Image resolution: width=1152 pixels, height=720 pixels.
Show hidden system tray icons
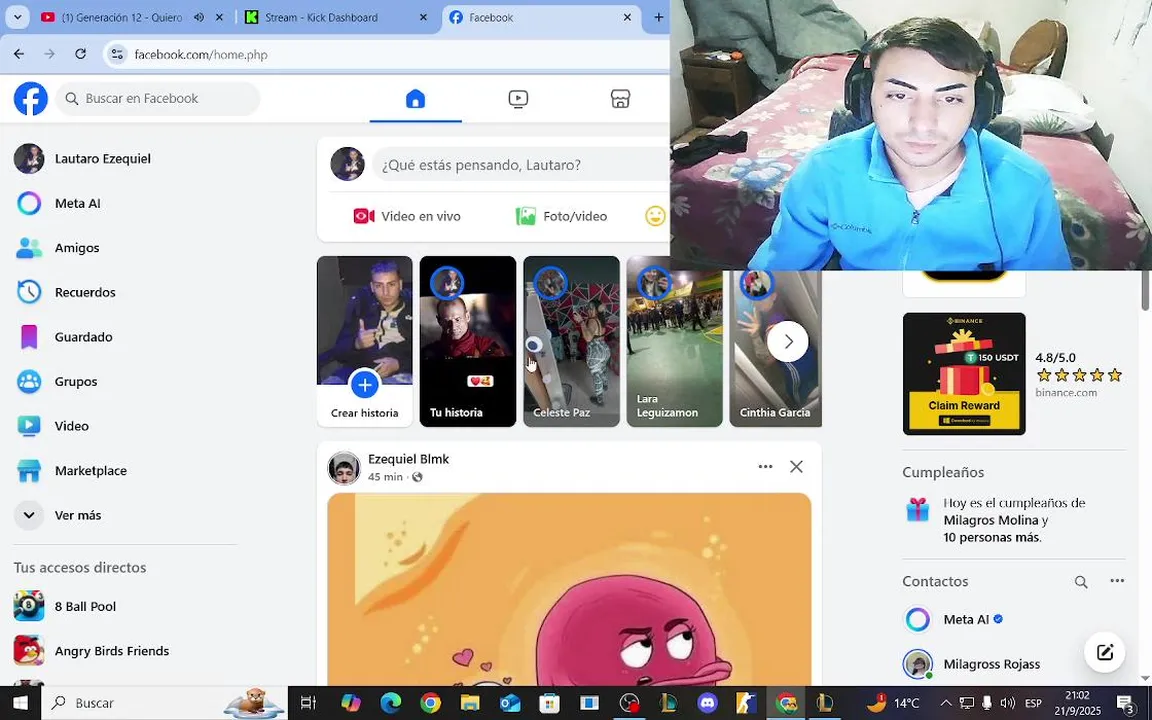click(945, 703)
